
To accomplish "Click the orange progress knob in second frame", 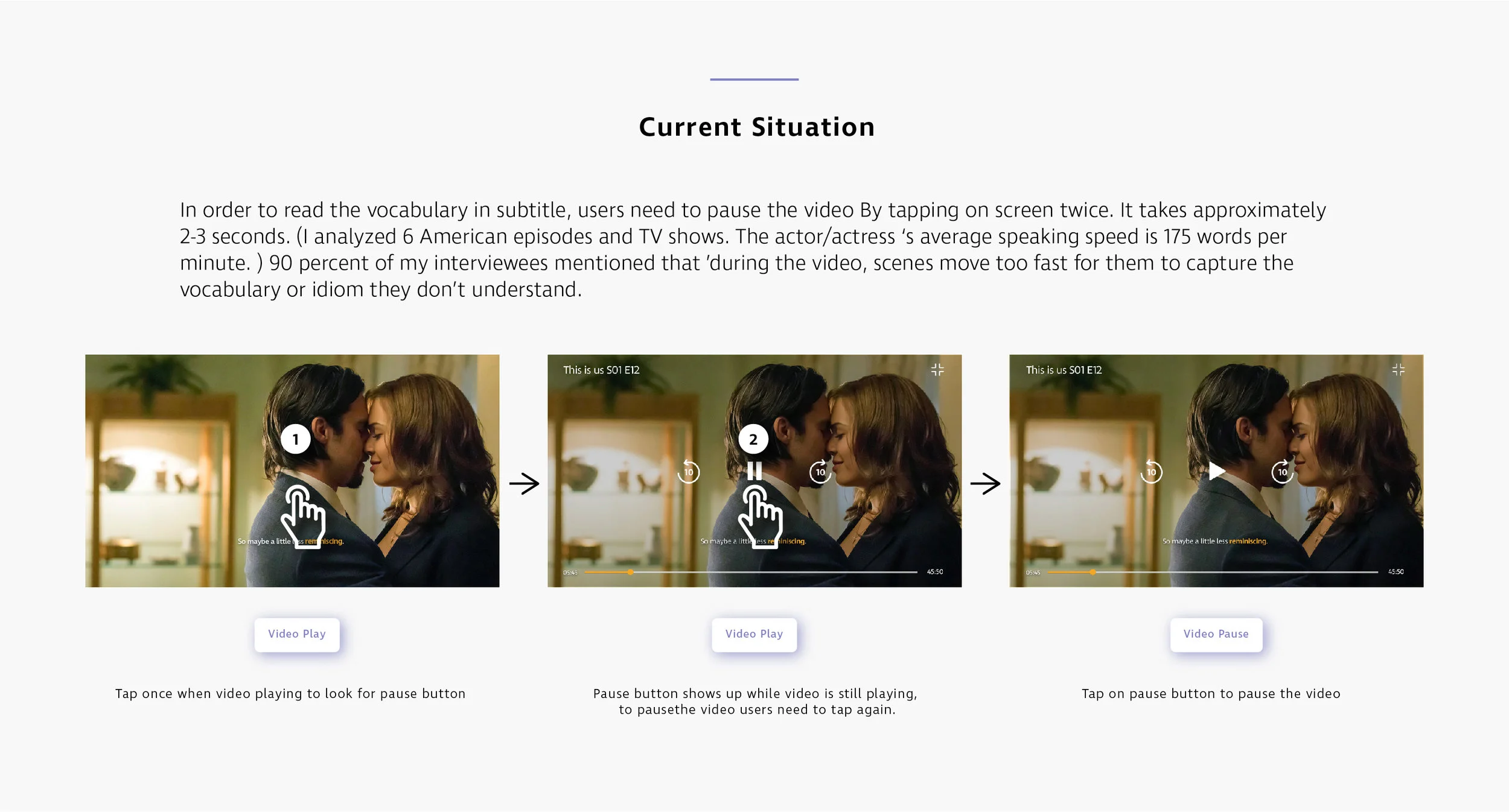I will click(630, 572).
